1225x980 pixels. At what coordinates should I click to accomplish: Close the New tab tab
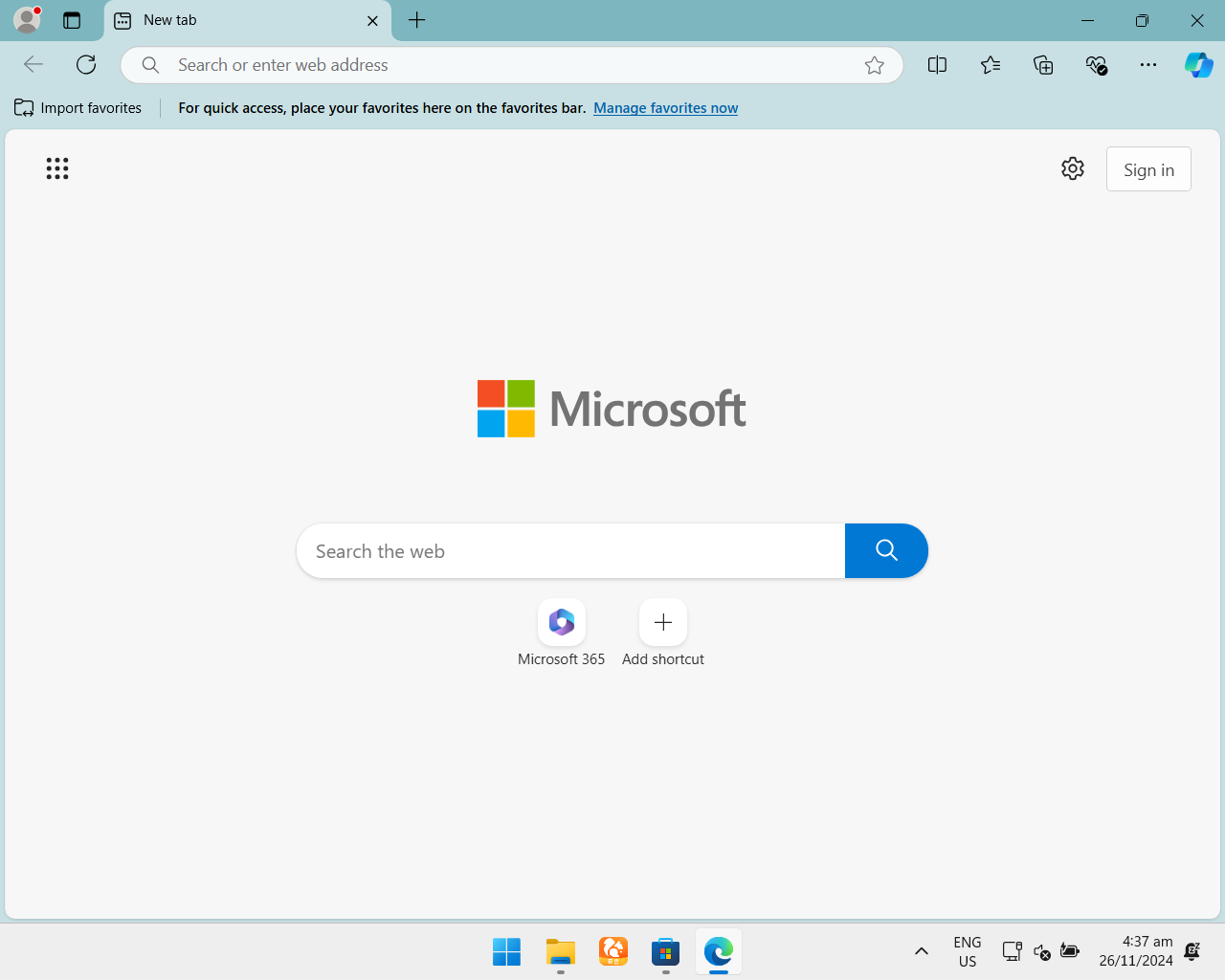click(372, 20)
